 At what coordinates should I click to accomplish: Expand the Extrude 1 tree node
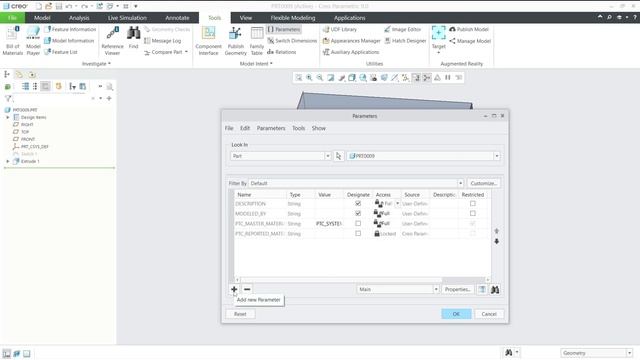tap(8, 161)
